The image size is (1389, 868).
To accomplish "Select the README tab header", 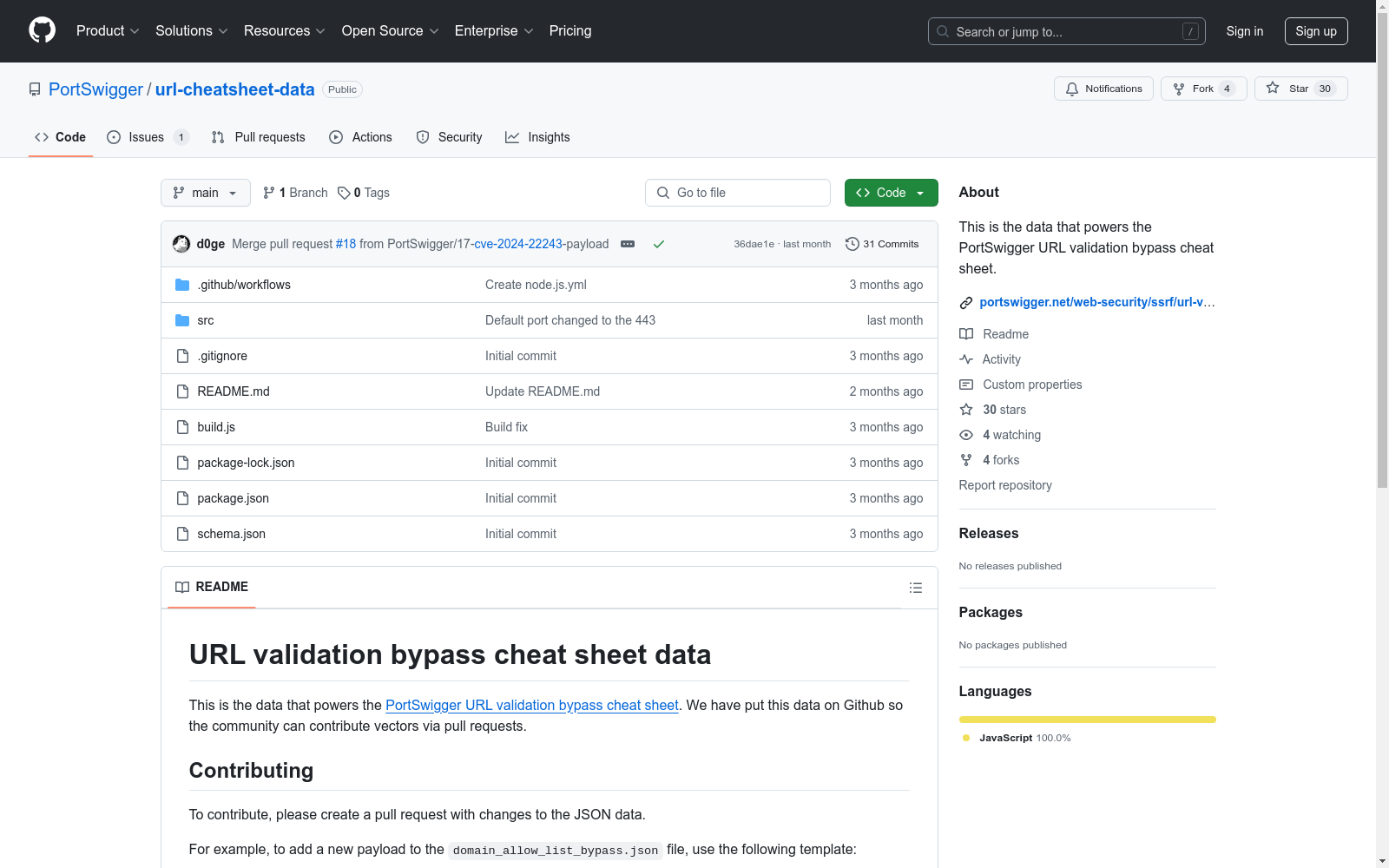I will coord(212,588).
